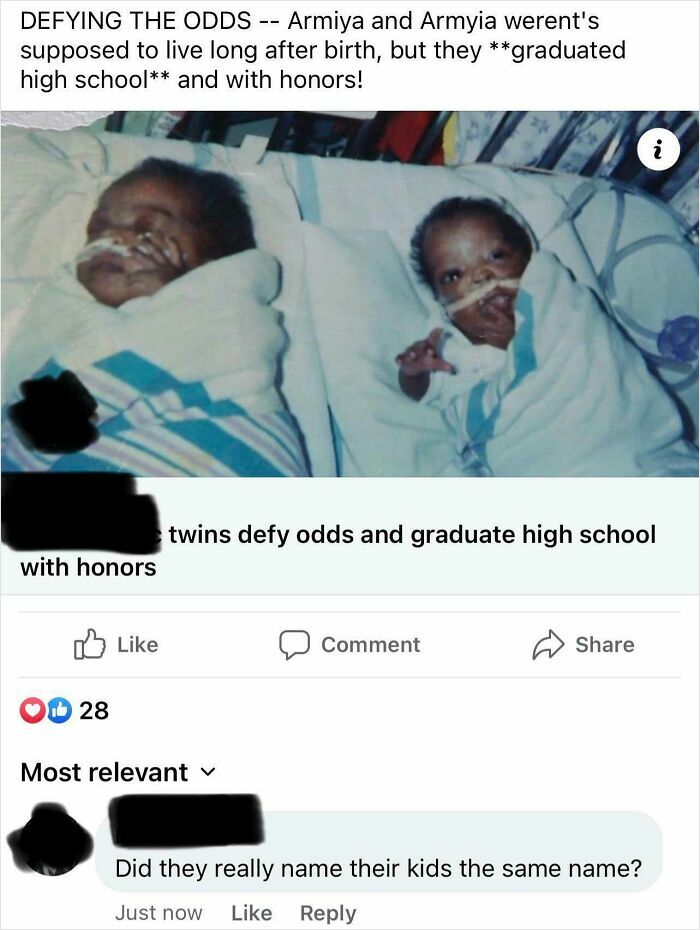The height and width of the screenshot is (930, 700).
Task: Select the DEFYING THE ODDS post text
Action: point(323,50)
